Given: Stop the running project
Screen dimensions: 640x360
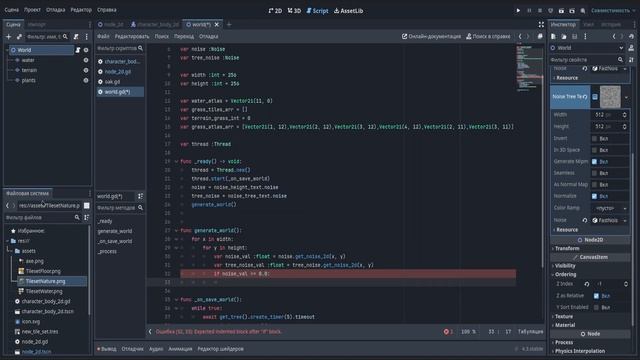Looking at the screenshot, I should (x=540, y=11).
